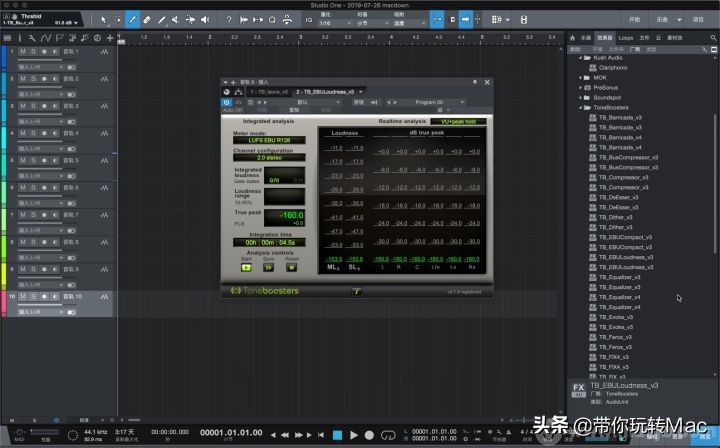Expand the PreSonus folder
The width and height of the screenshot is (720, 448).
pyautogui.click(x=580, y=88)
